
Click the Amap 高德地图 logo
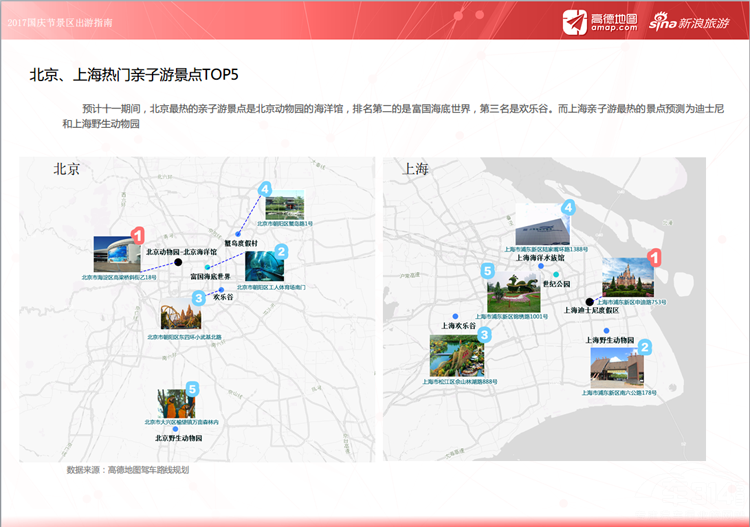tap(599, 21)
